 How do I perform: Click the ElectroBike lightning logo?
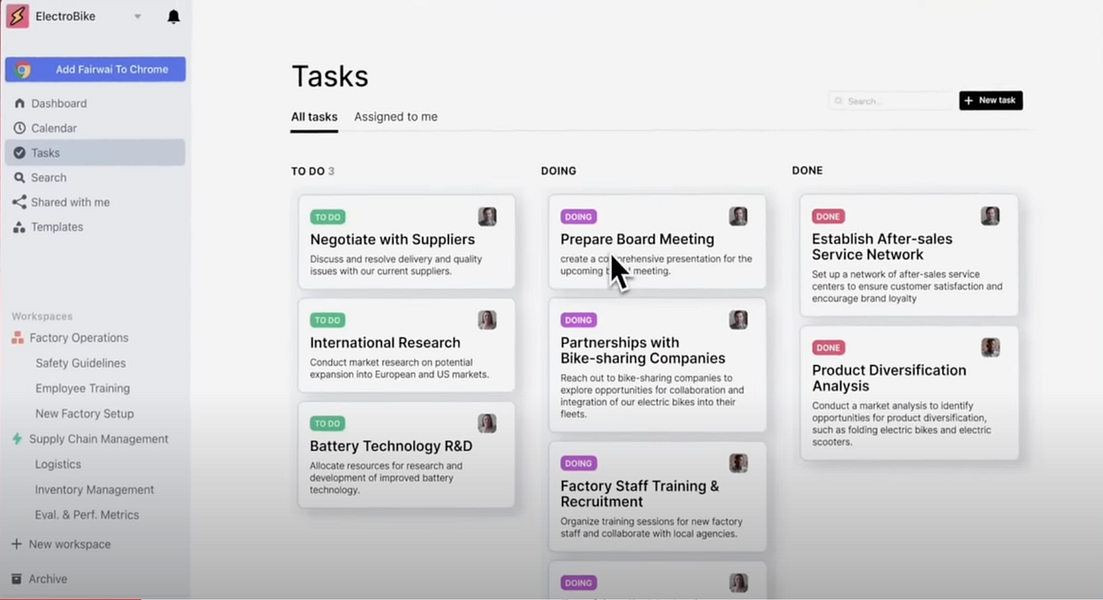pyautogui.click(x=18, y=16)
